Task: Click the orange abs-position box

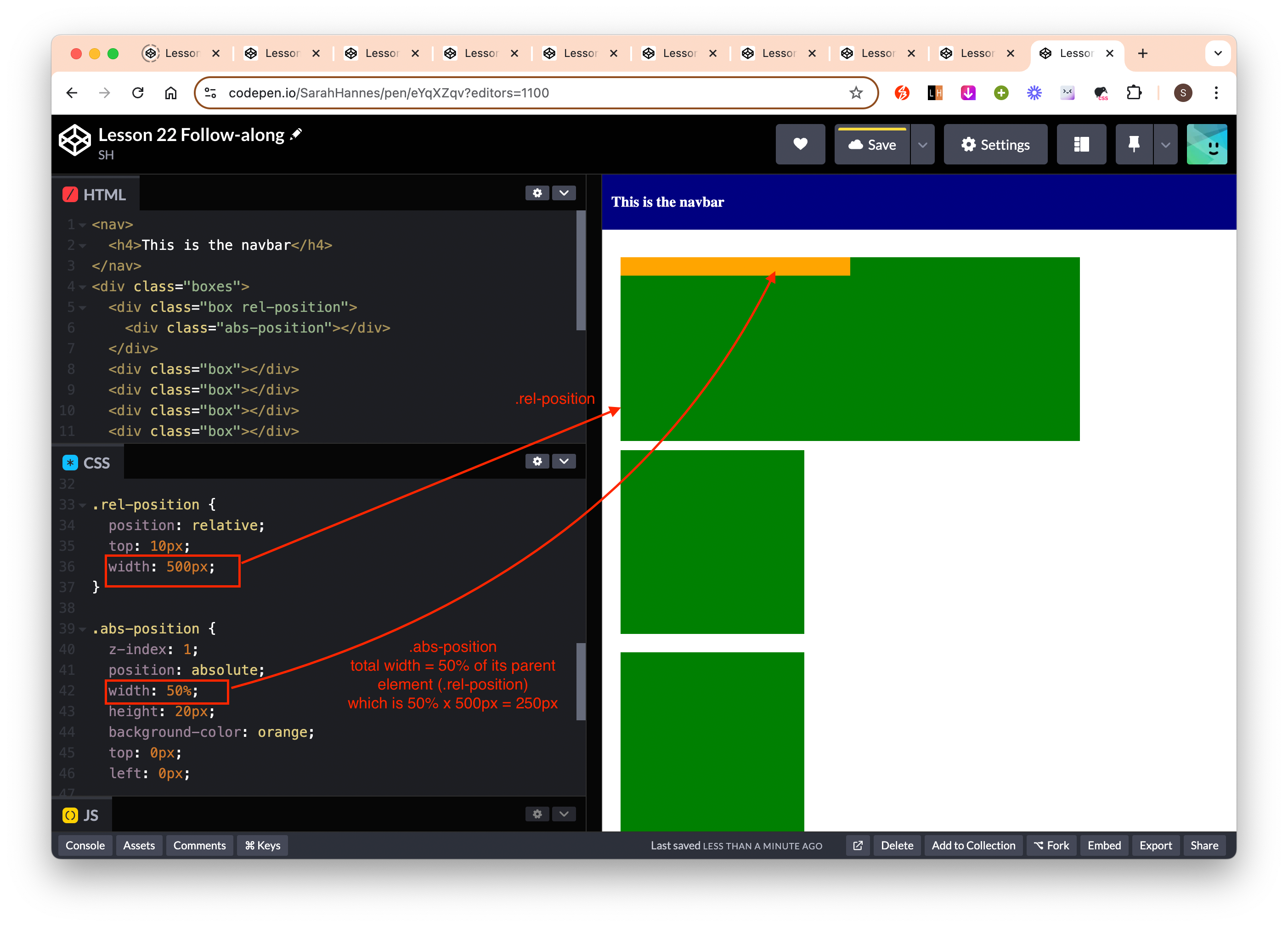Action: click(735, 266)
